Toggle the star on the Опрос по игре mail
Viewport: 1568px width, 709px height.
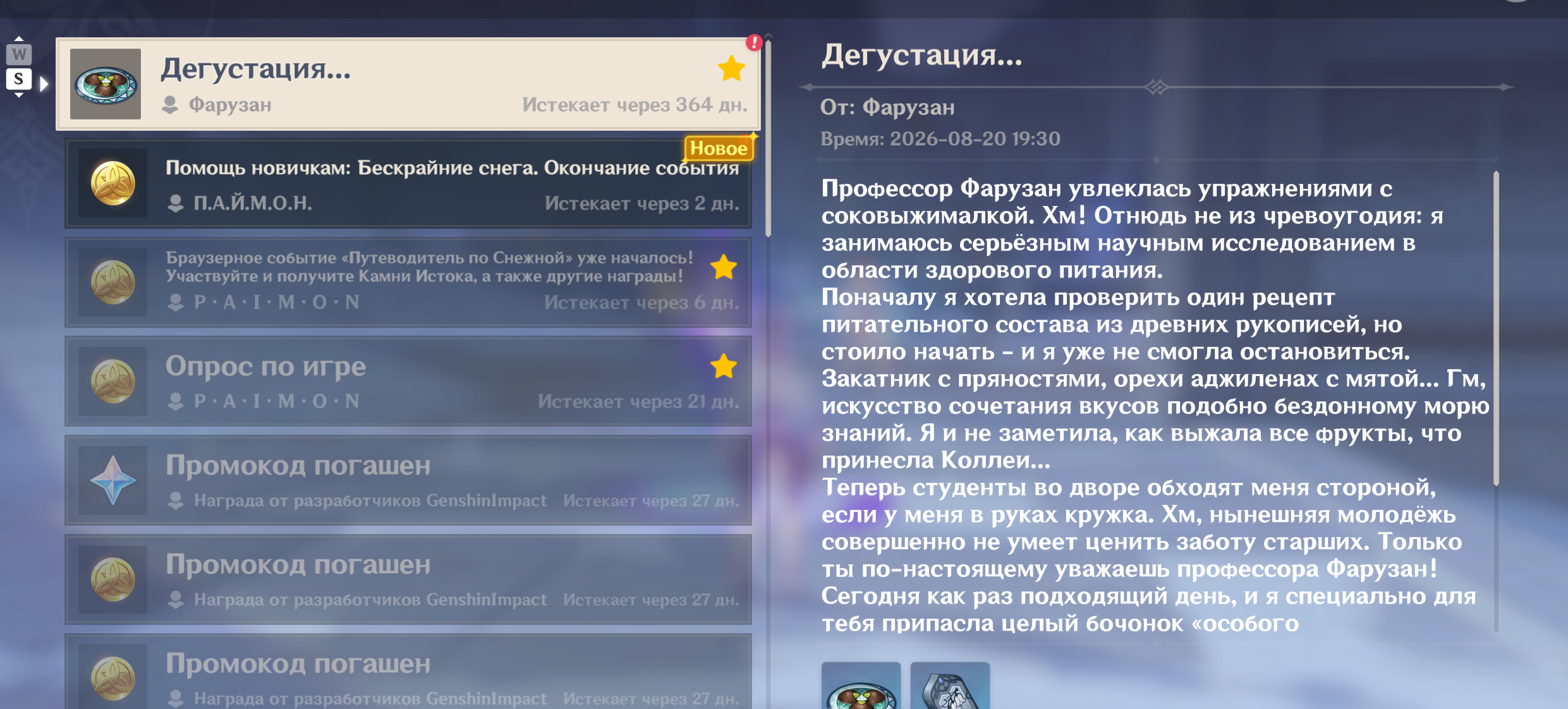(x=724, y=366)
